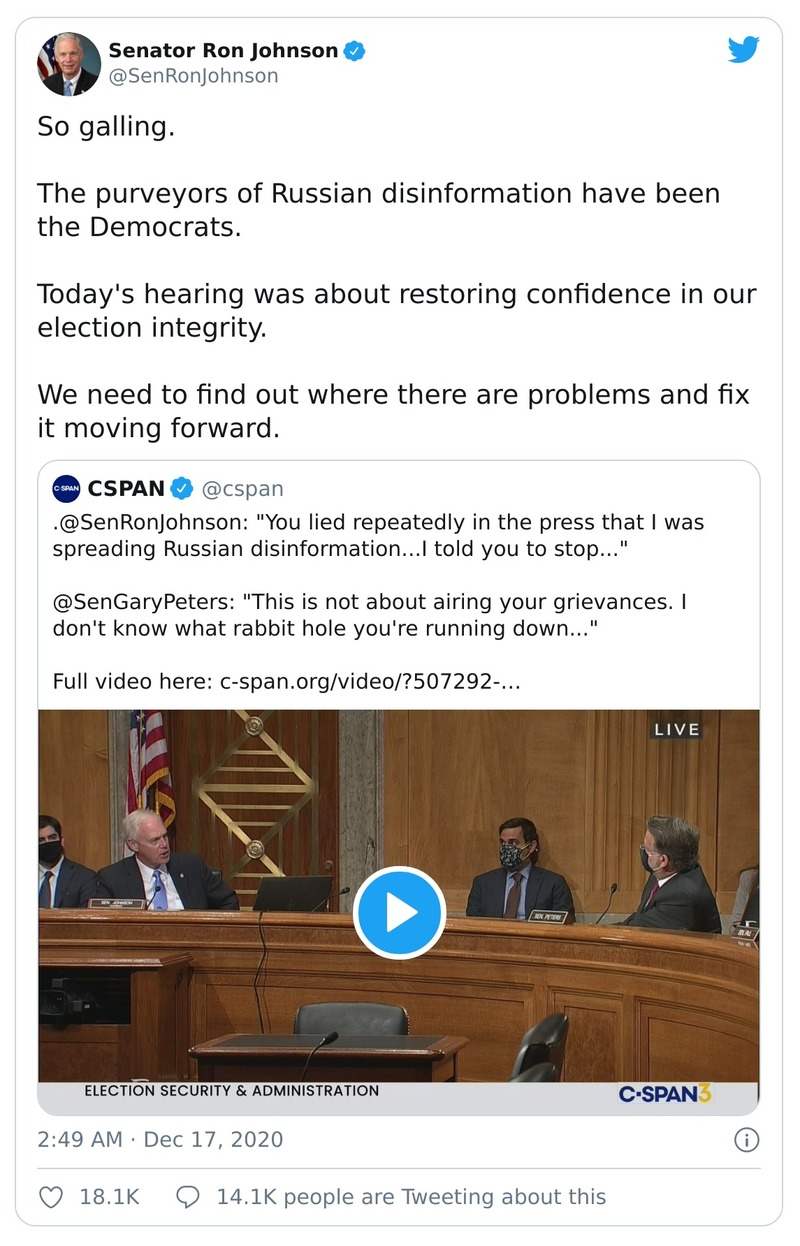Like the tweet with the heart icon
This screenshot has width=800, height=1246.
(50, 1196)
